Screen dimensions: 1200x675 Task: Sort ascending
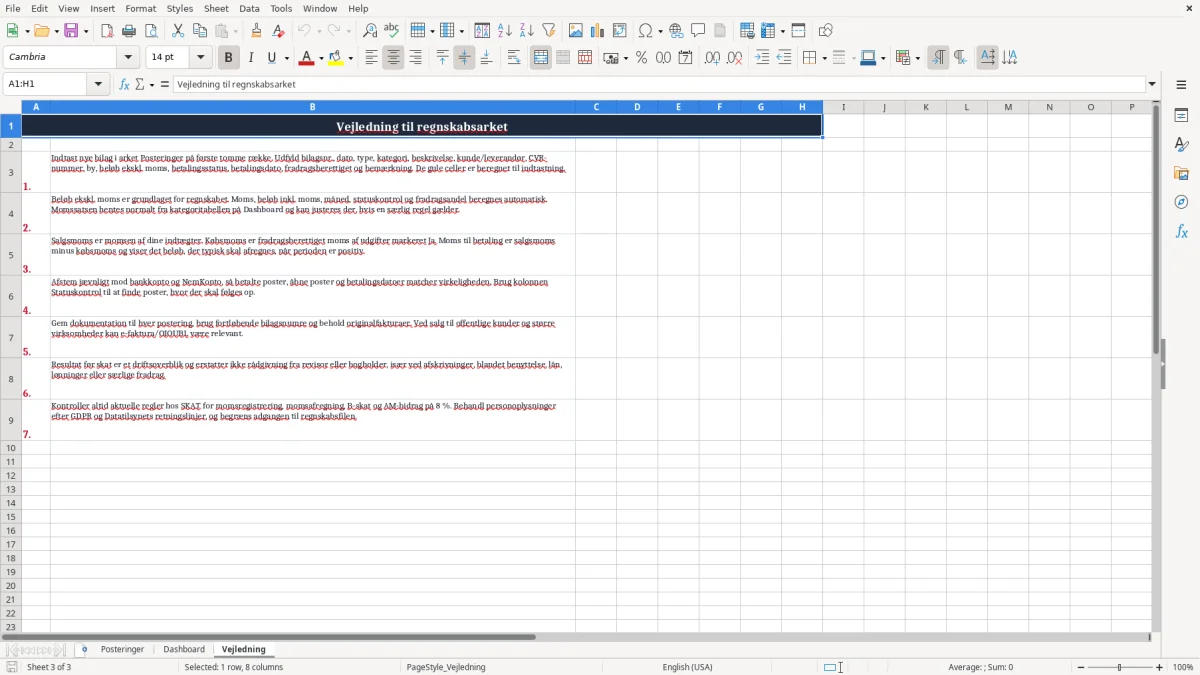point(505,31)
